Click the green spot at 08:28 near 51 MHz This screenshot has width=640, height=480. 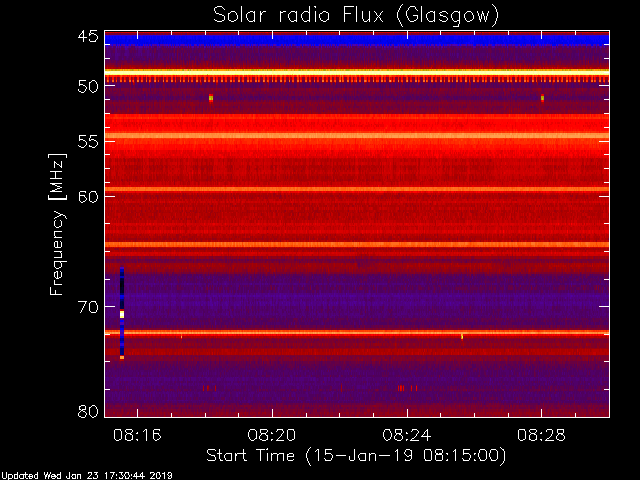(x=542, y=98)
